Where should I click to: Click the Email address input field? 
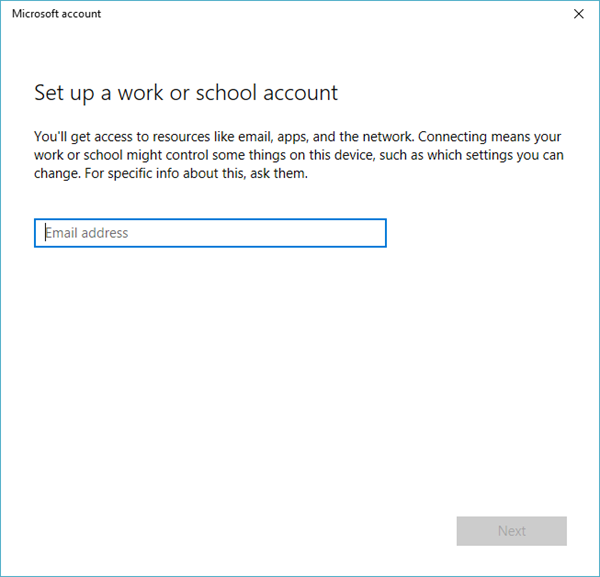210,233
